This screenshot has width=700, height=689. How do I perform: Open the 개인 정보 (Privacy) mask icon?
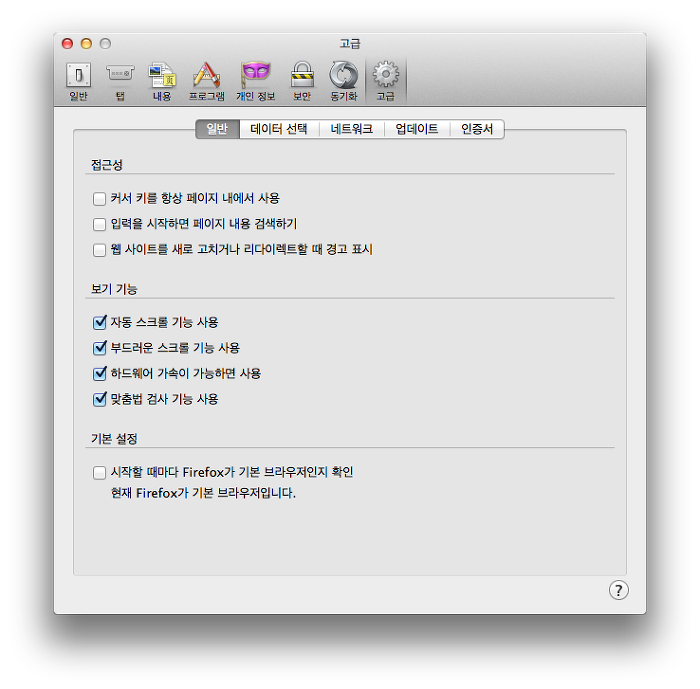click(256, 74)
